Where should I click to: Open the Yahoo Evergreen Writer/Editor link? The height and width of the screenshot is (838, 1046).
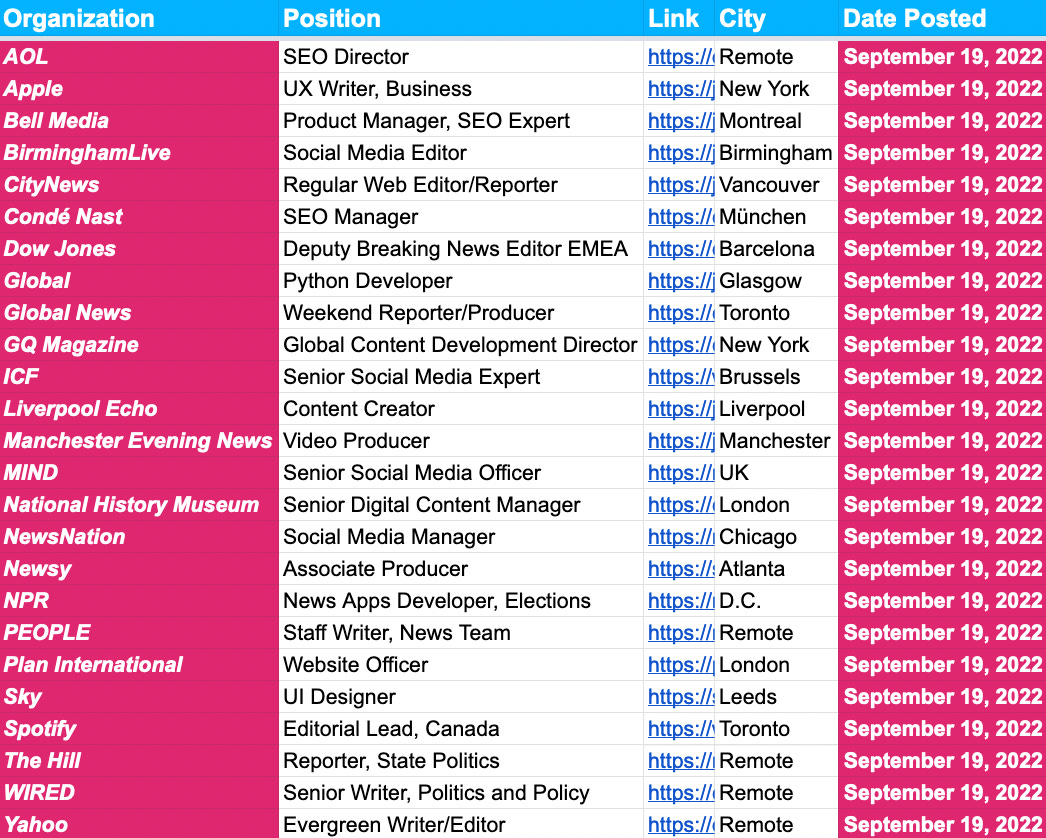pyautogui.click(x=680, y=825)
